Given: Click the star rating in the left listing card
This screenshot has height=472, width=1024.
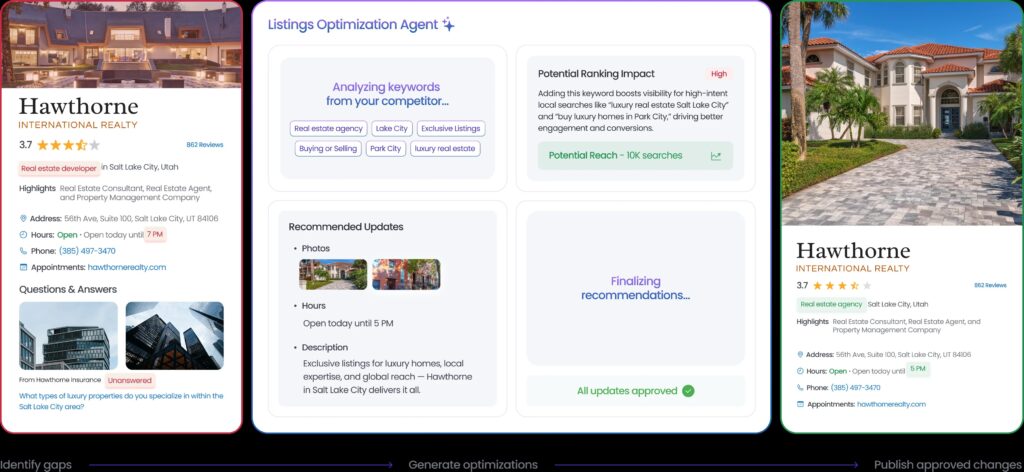Looking at the screenshot, I should click(68, 145).
